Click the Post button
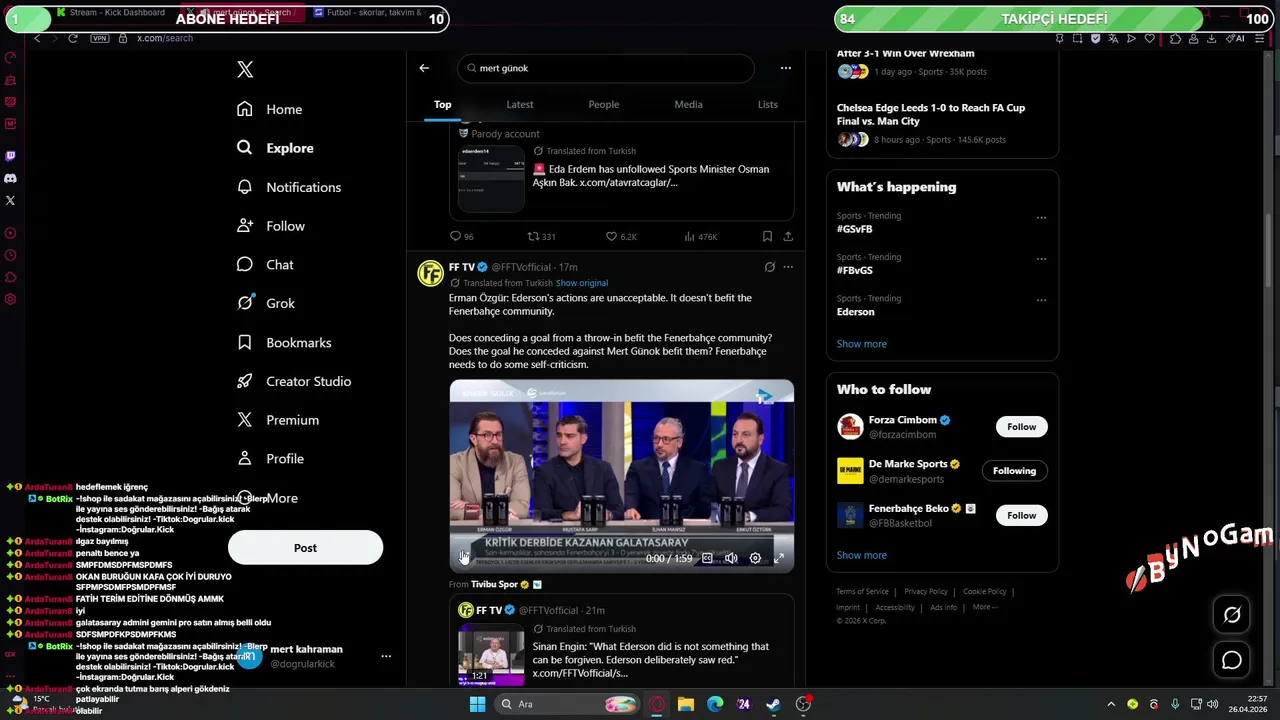The width and height of the screenshot is (1280, 720). (x=305, y=548)
